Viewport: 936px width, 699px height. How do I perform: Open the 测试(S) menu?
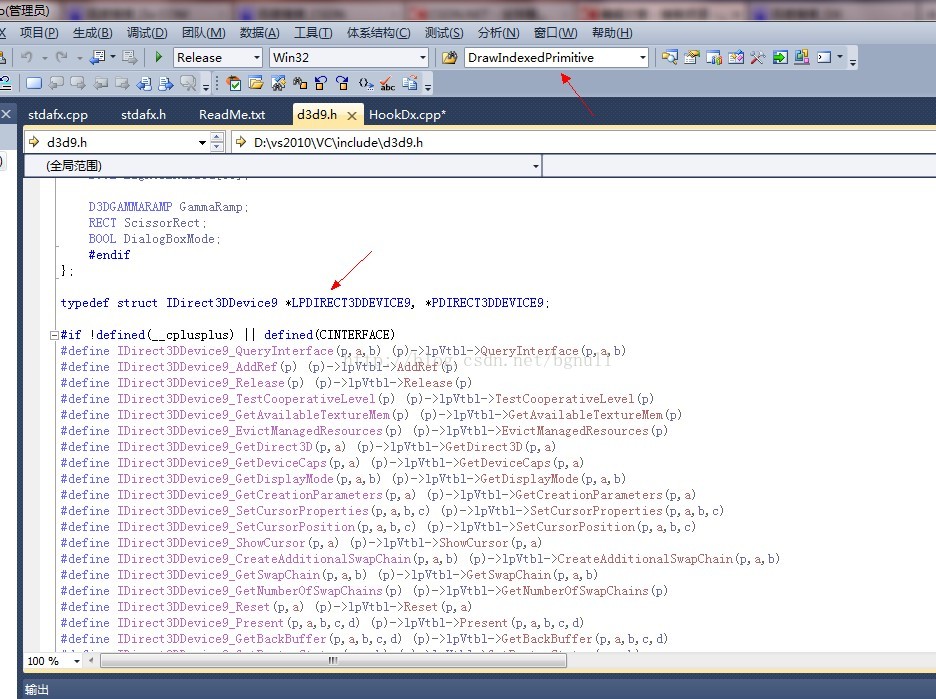[444, 33]
